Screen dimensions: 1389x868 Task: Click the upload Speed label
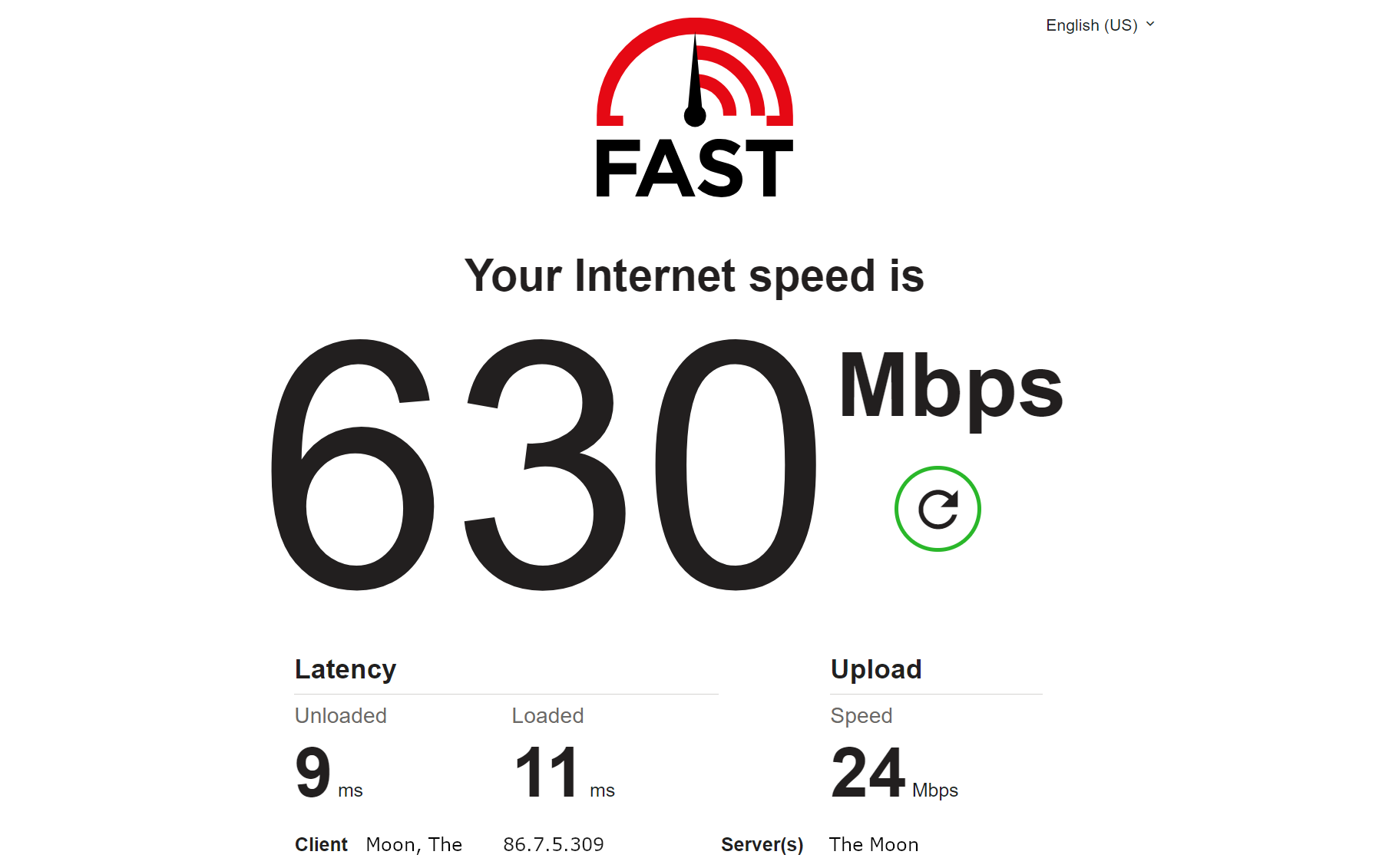click(x=862, y=716)
